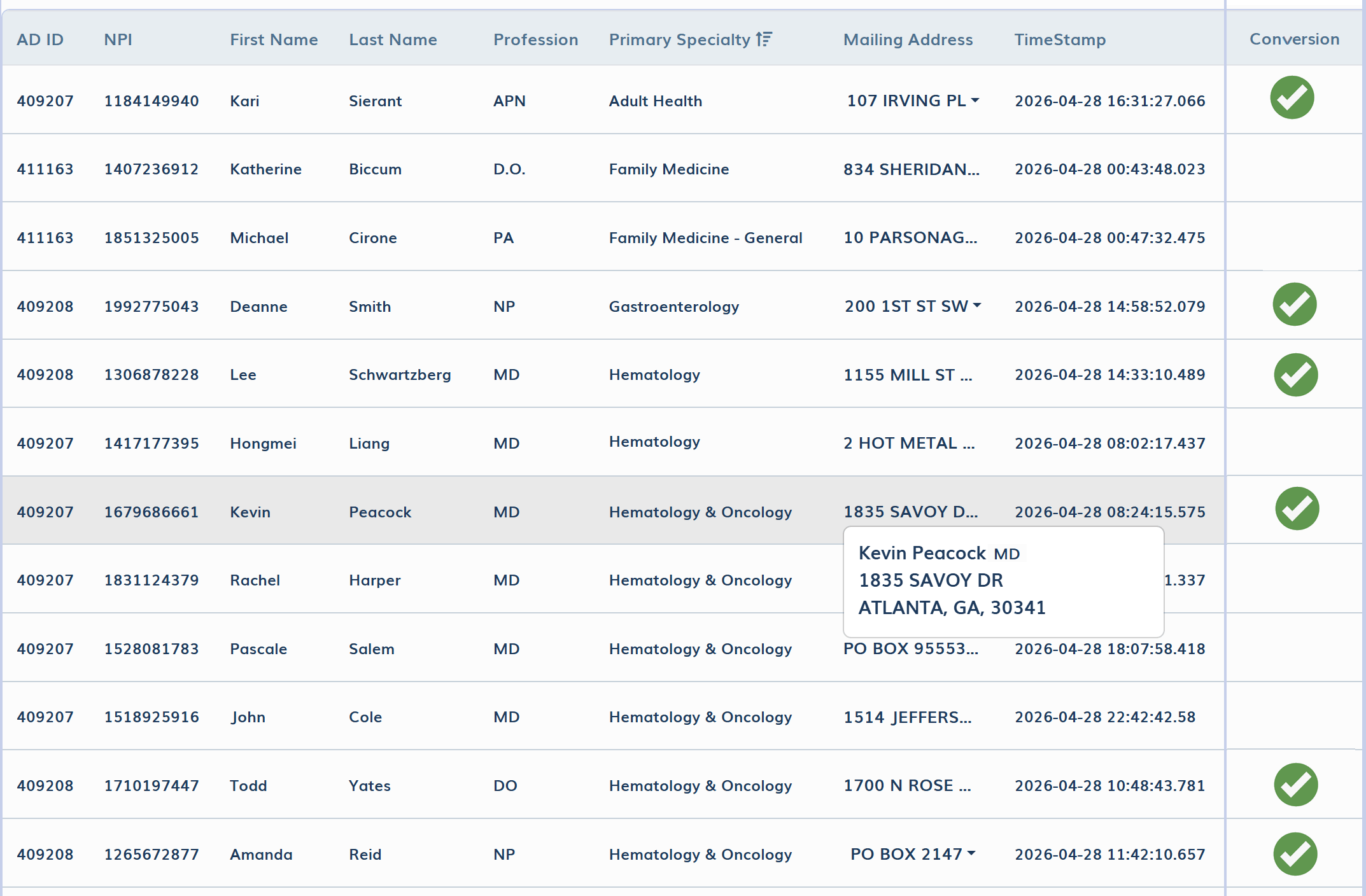The image size is (1366, 896).
Task: Select NPI 1518925916 cell
Action: pyautogui.click(x=151, y=717)
